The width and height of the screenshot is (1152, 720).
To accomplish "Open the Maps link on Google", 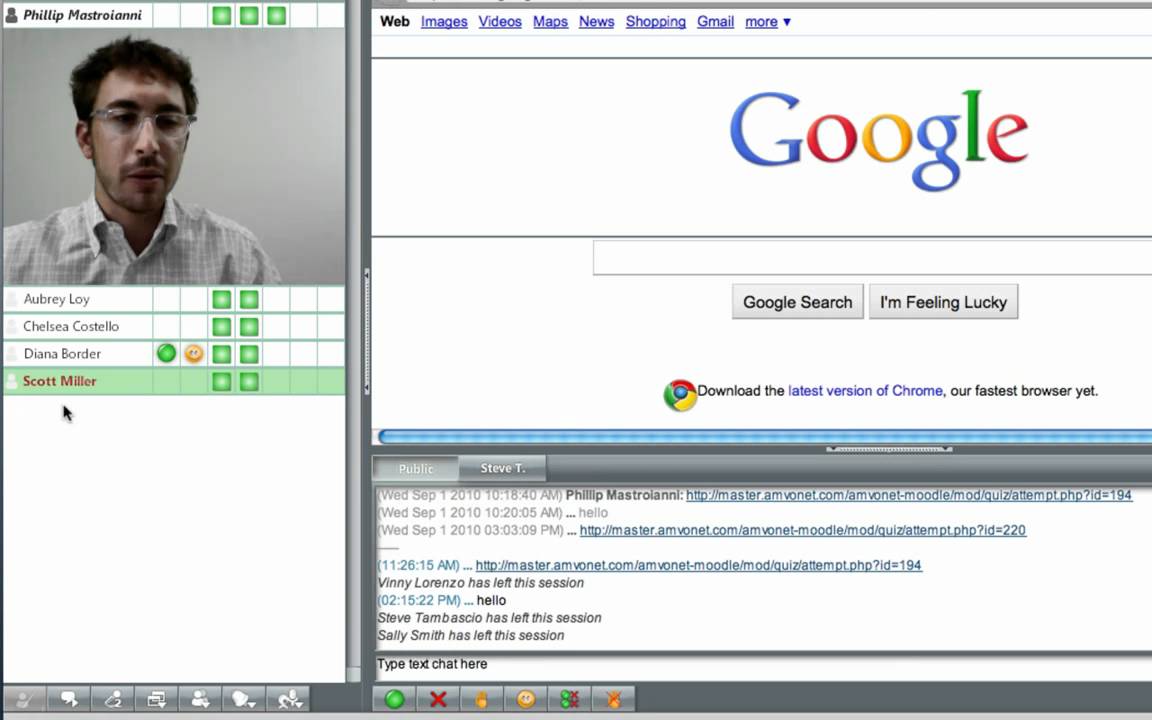I will pos(550,22).
